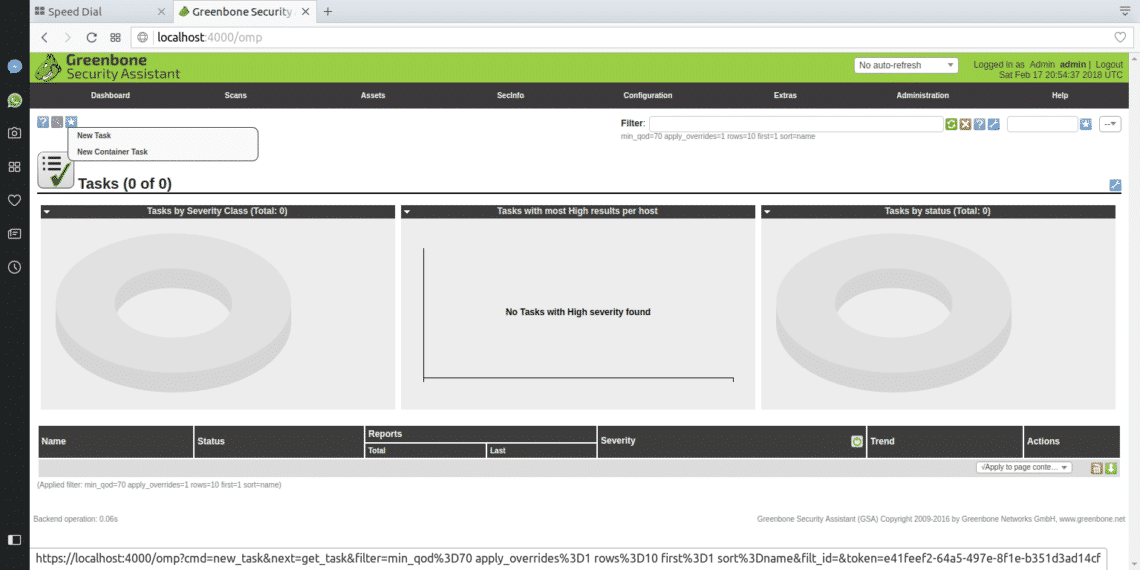Open the Help menu
1140x570 pixels.
[1060, 95]
